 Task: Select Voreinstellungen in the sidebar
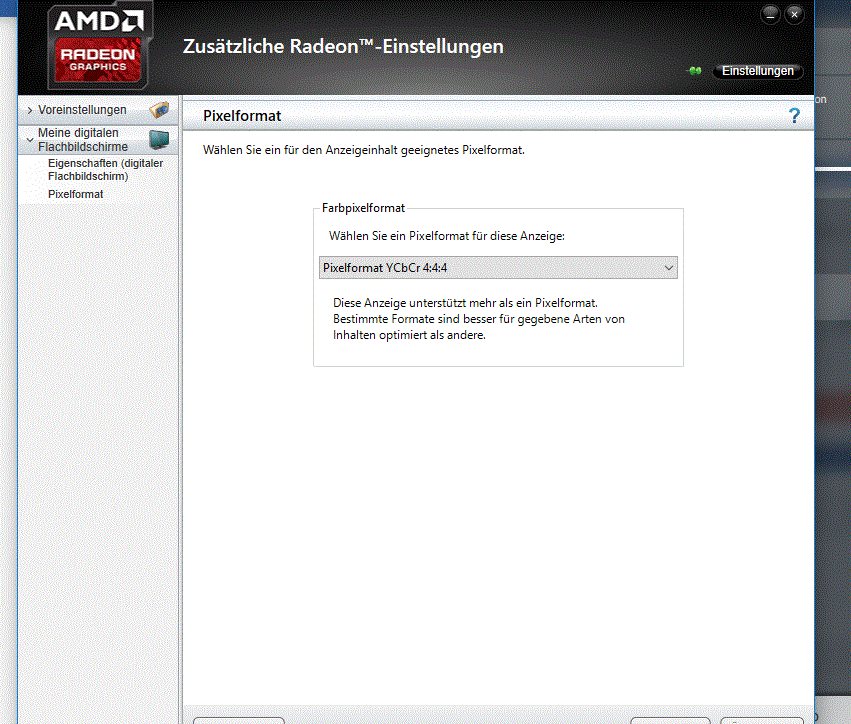[82, 110]
